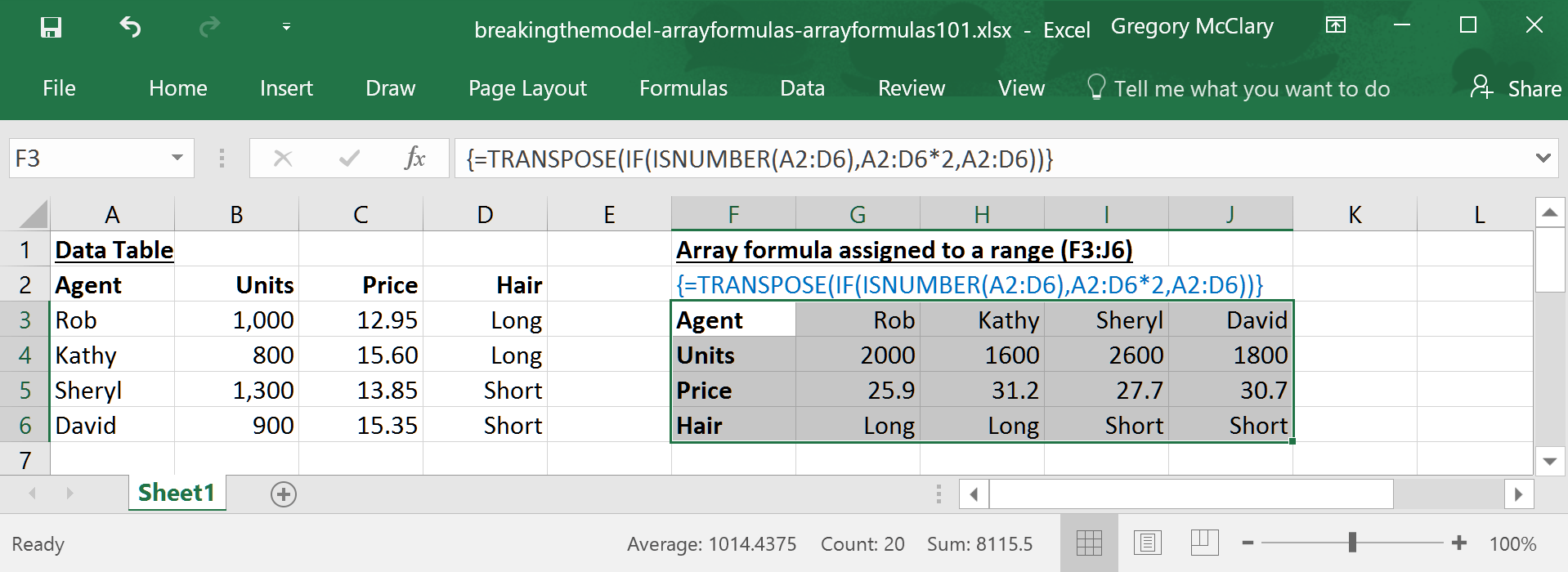Image resolution: width=1568 pixels, height=572 pixels.
Task: Select column A header
Action: pos(113,215)
